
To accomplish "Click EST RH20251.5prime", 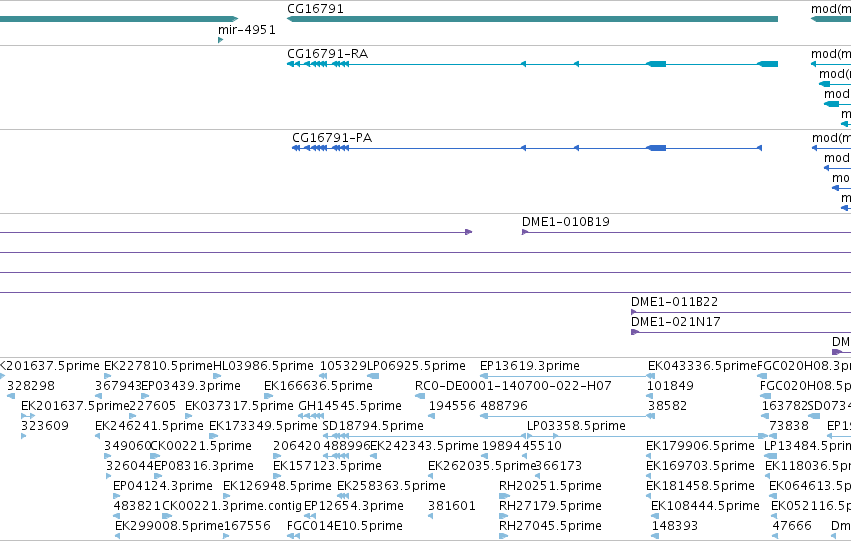I will pyautogui.click(x=550, y=486).
